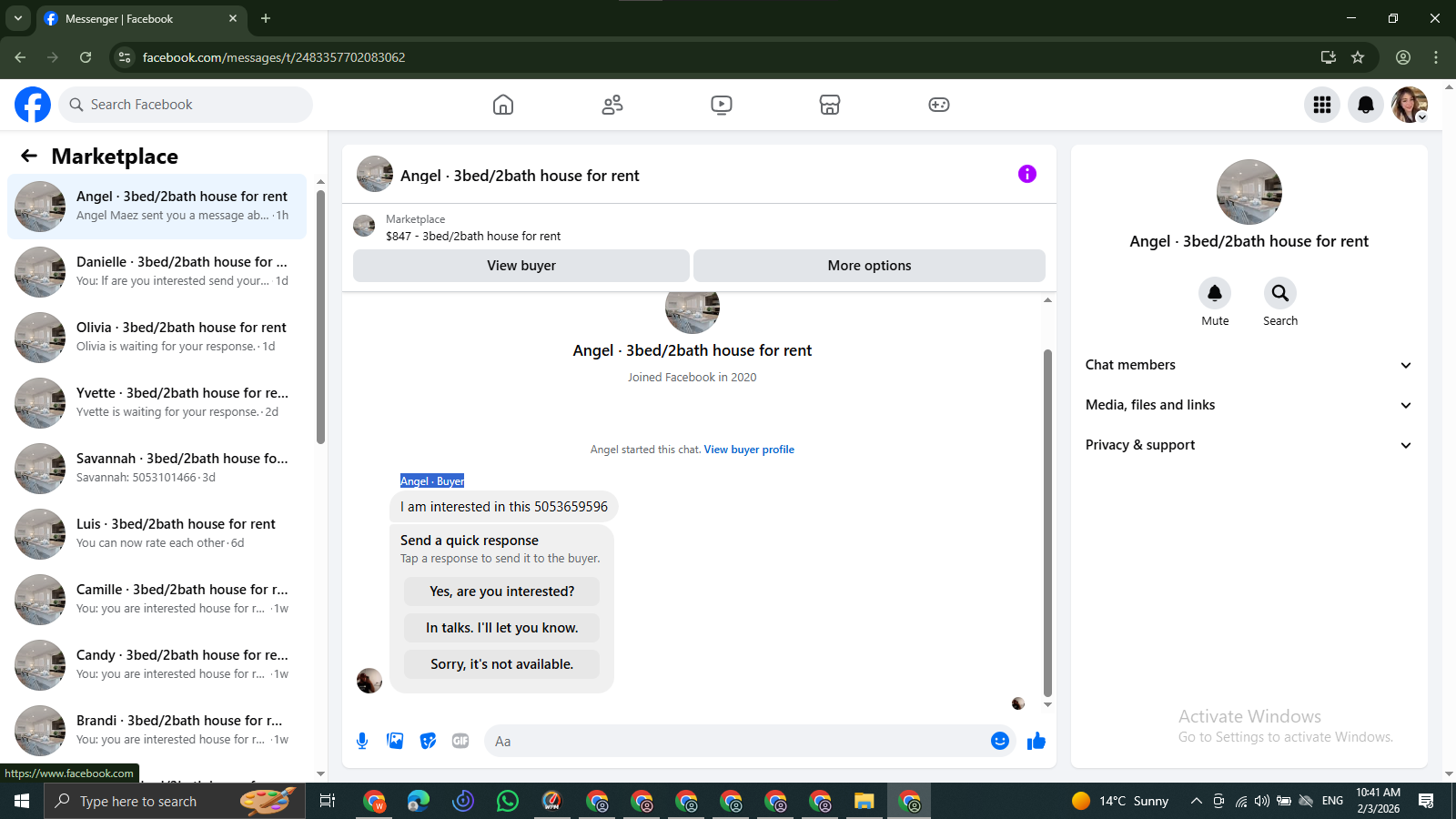Open the Brandi conversation

click(157, 731)
